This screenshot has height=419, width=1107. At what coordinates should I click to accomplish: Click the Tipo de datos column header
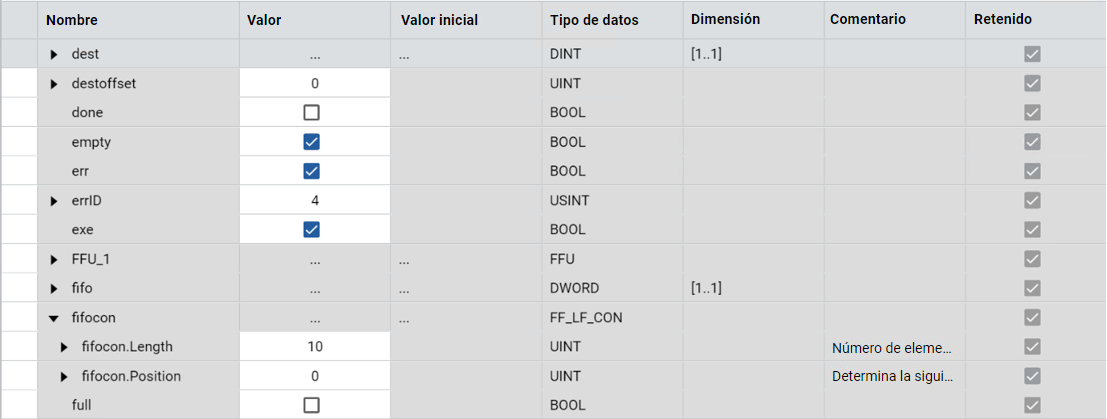594,19
